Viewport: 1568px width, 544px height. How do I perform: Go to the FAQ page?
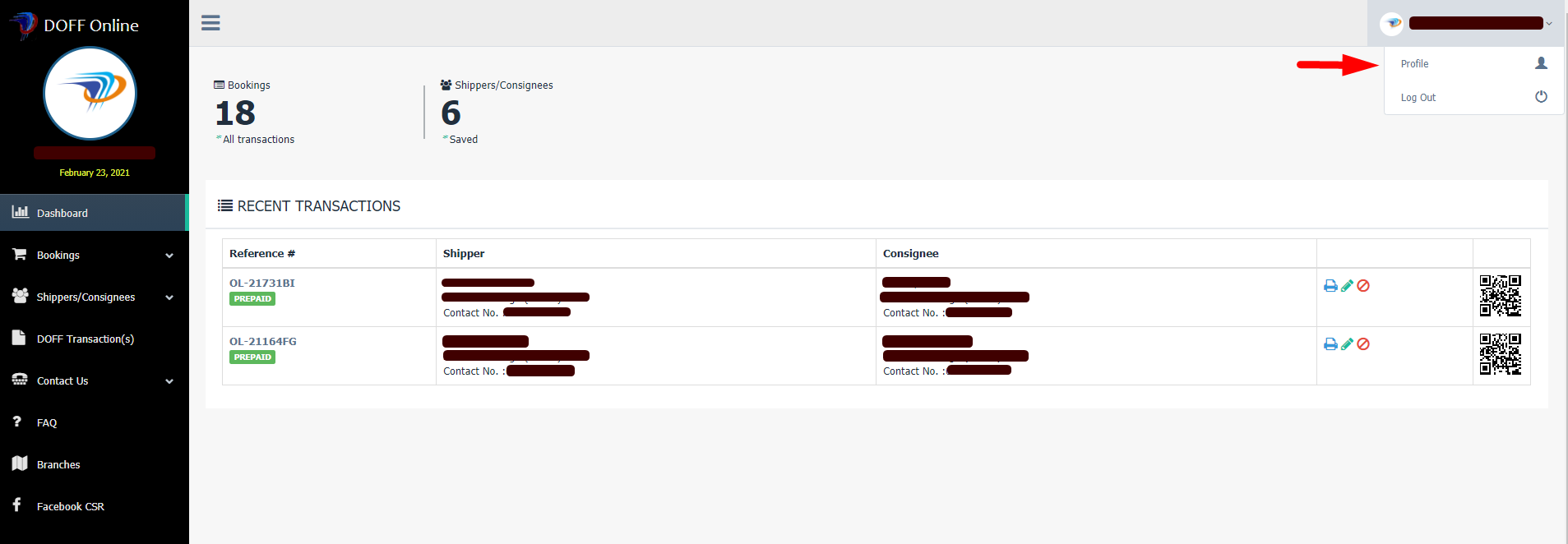[x=47, y=423]
